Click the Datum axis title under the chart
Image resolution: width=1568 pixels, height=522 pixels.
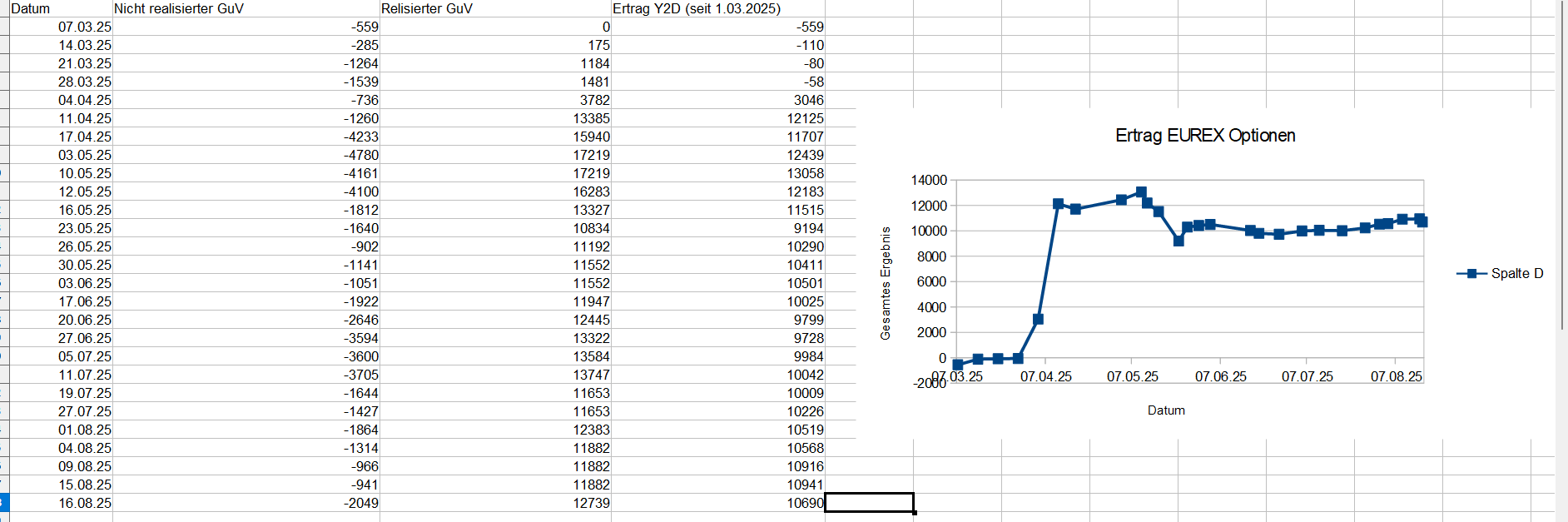[1165, 410]
